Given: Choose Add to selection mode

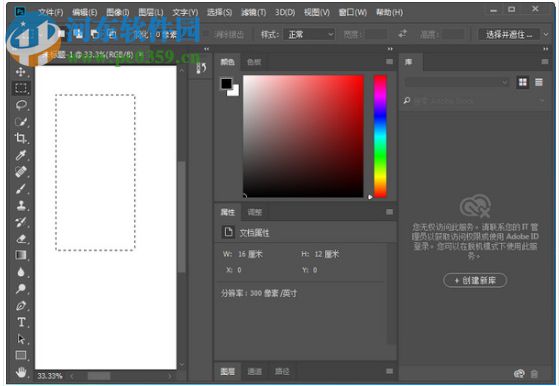Looking at the screenshot, I should click(78, 34).
